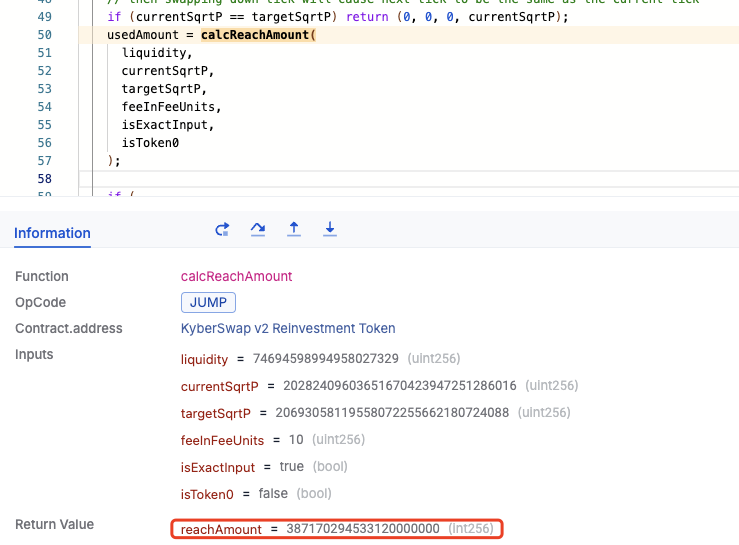Open KyberSwap v2 Reinvestment Token contract link
Image resolution: width=739 pixels, height=545 pixels.
[x=288, y=328]
